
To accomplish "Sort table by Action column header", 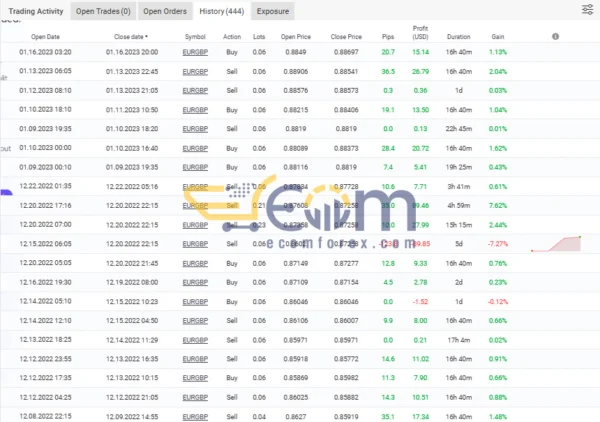I will (x=232, y=37).
